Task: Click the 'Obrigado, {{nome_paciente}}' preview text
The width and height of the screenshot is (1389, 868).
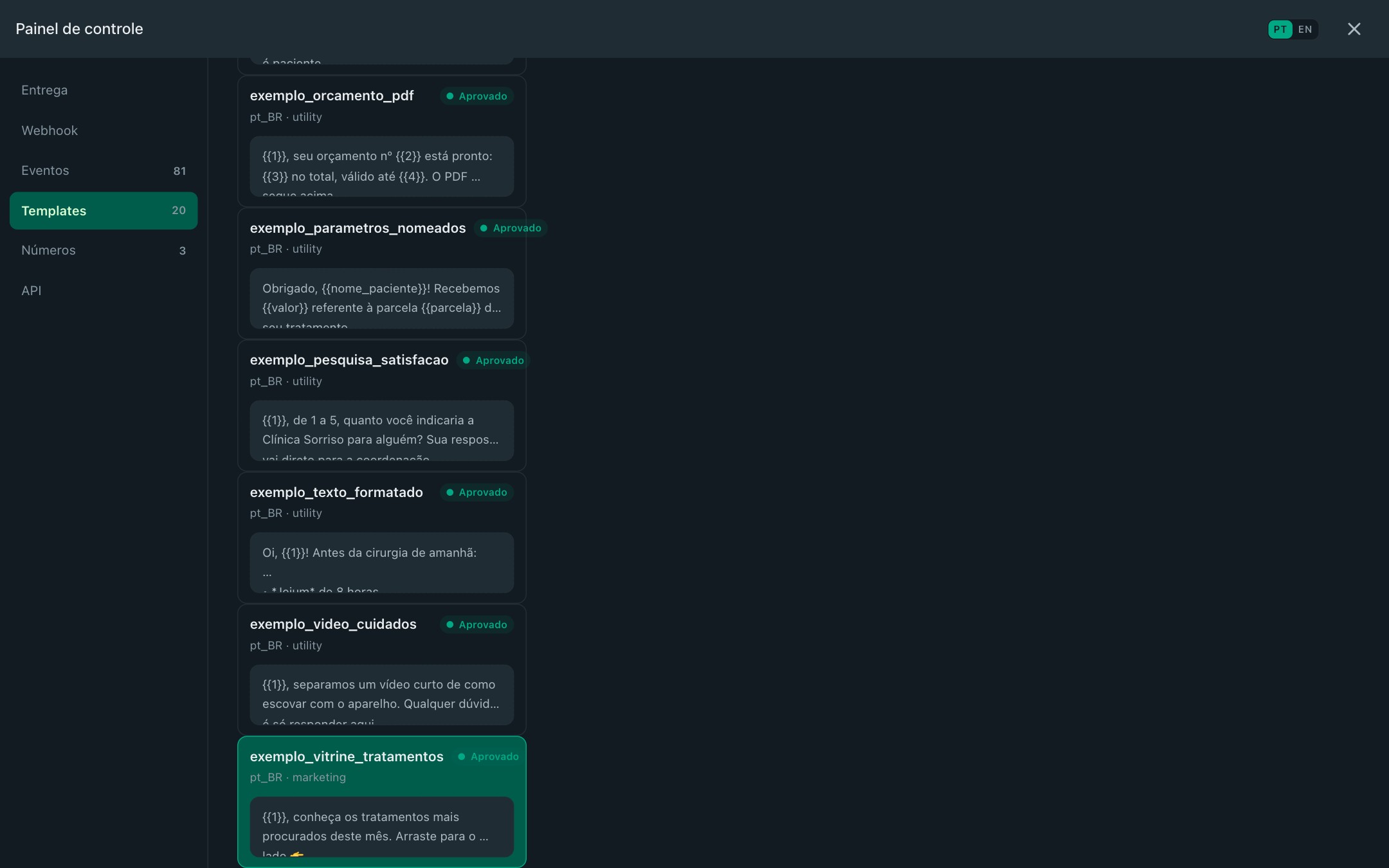Action: 382,298
